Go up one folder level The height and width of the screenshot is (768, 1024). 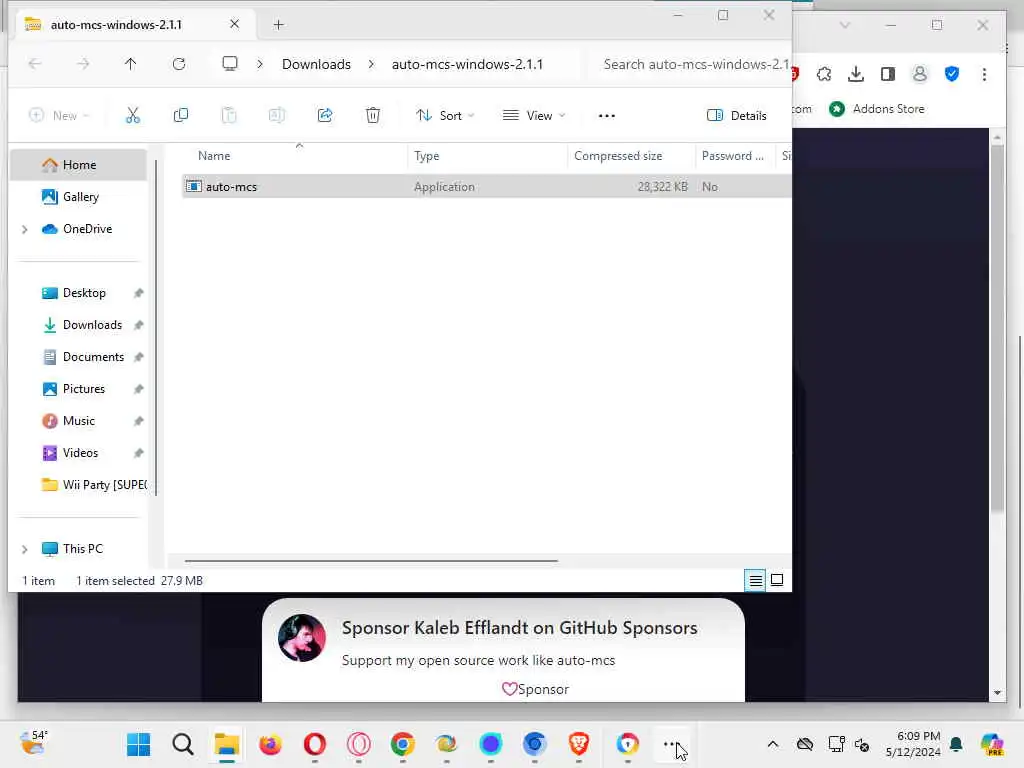pyautogui.click(x=131, y=64)
